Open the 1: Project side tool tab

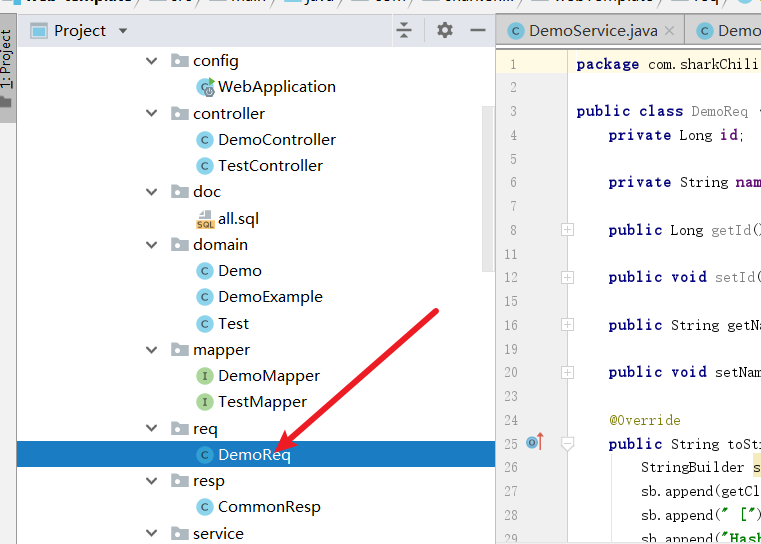click(x=7, y=60)
